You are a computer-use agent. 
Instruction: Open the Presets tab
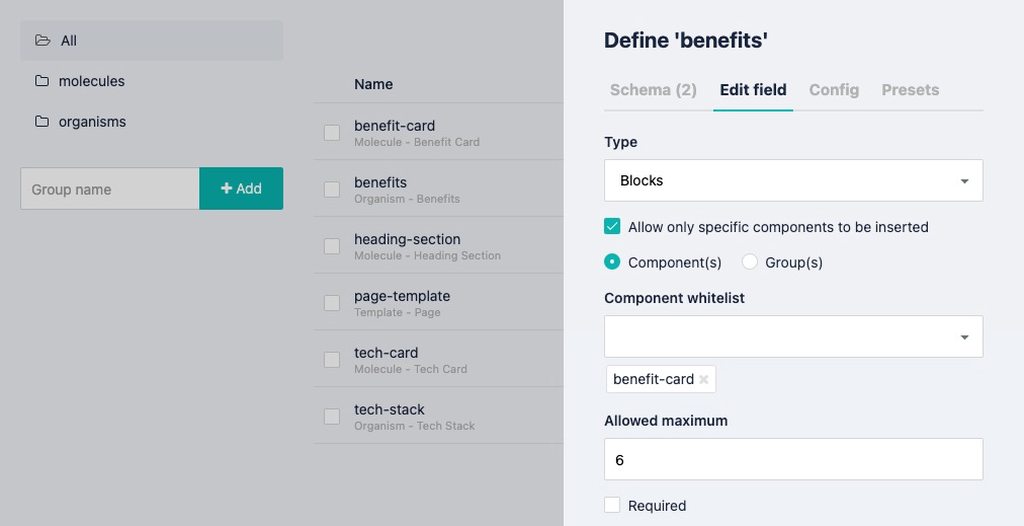910,90
